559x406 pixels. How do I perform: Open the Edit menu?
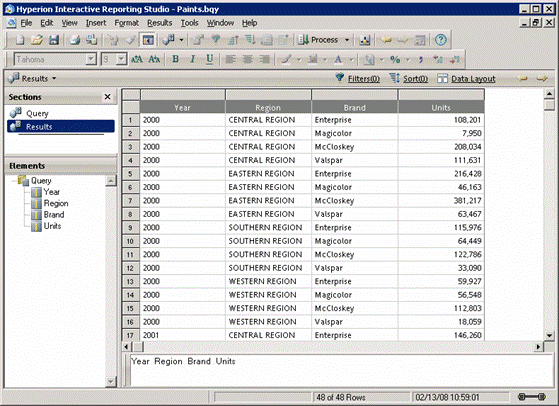(46, 23)
